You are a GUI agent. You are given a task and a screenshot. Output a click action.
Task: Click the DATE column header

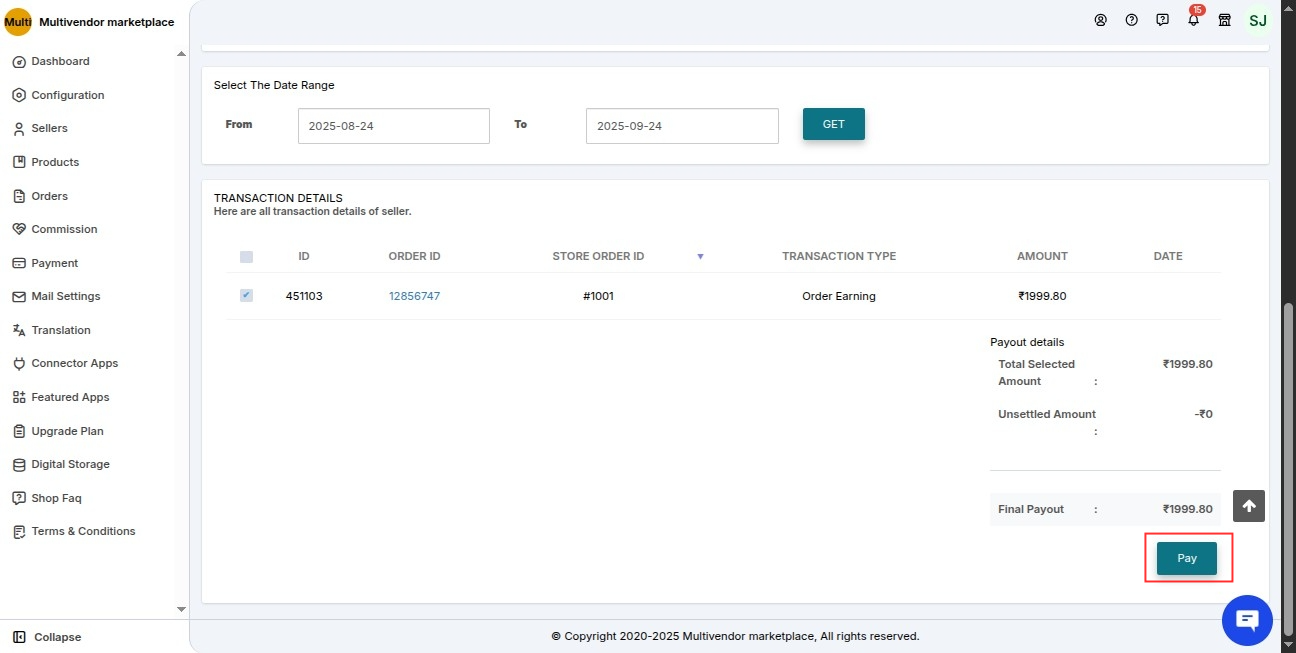pyautogui.click(x=1168, y=257)
